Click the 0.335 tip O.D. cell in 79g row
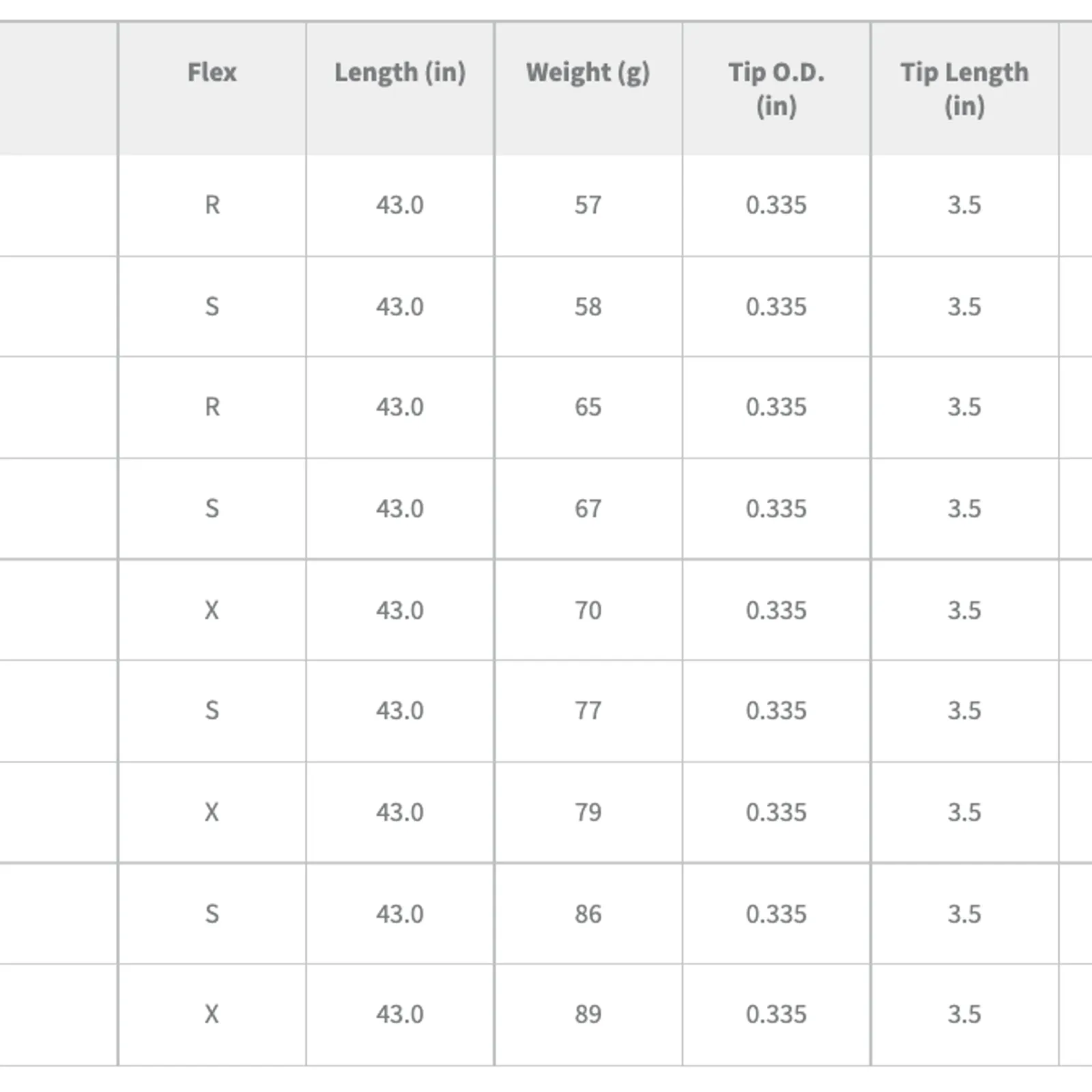 pos(777,812)
